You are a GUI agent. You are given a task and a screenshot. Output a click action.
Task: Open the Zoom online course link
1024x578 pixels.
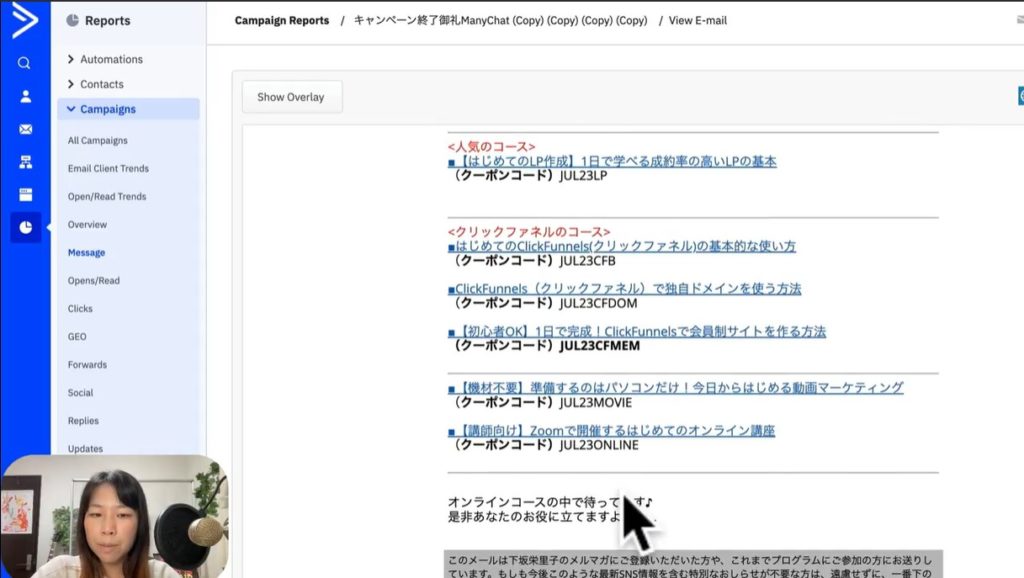point(614,431)
